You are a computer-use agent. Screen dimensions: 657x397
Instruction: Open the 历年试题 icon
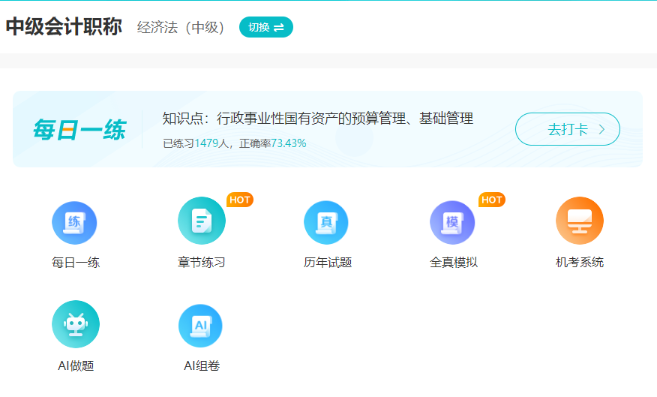pos(326,222)
